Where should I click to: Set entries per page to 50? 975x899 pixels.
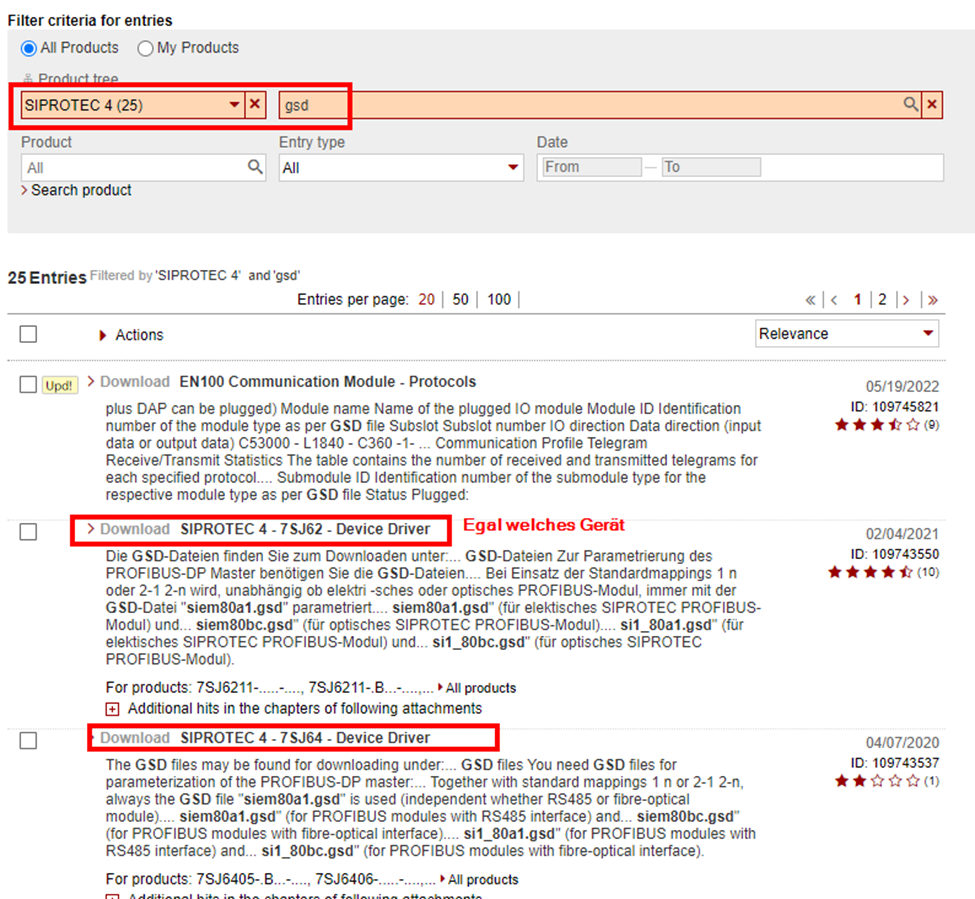tap(460, 300)
